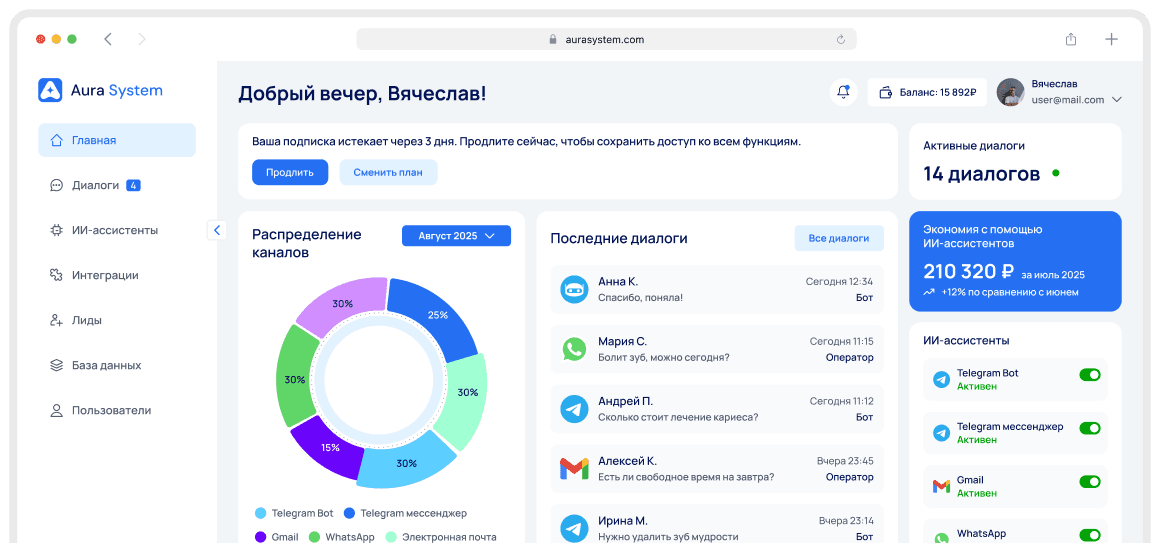Go to Главная in sidebar

click(117, 140)
